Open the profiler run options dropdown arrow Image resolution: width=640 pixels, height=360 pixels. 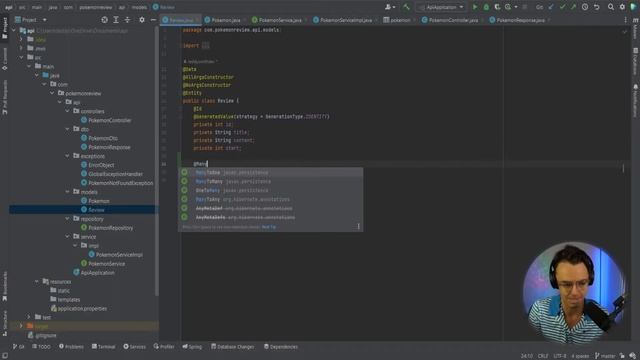[x=516, y=7]
